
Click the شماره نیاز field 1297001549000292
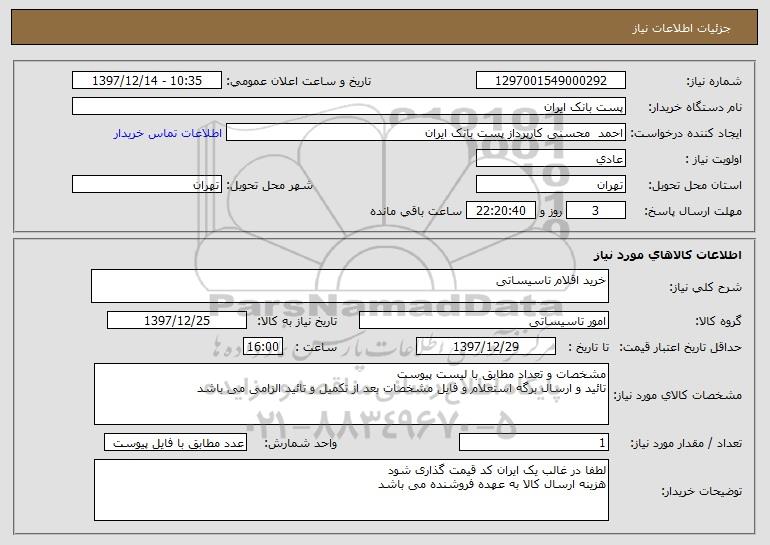pyautogui.click(x=550, y=81)
